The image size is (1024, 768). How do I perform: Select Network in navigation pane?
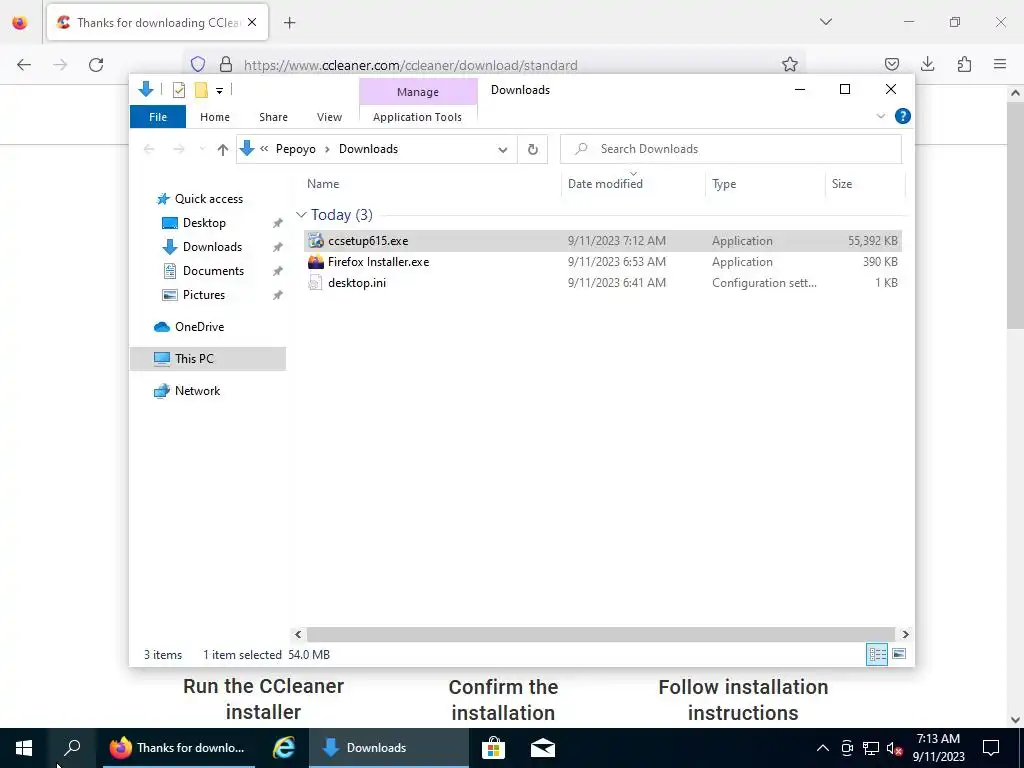[197, 391]
